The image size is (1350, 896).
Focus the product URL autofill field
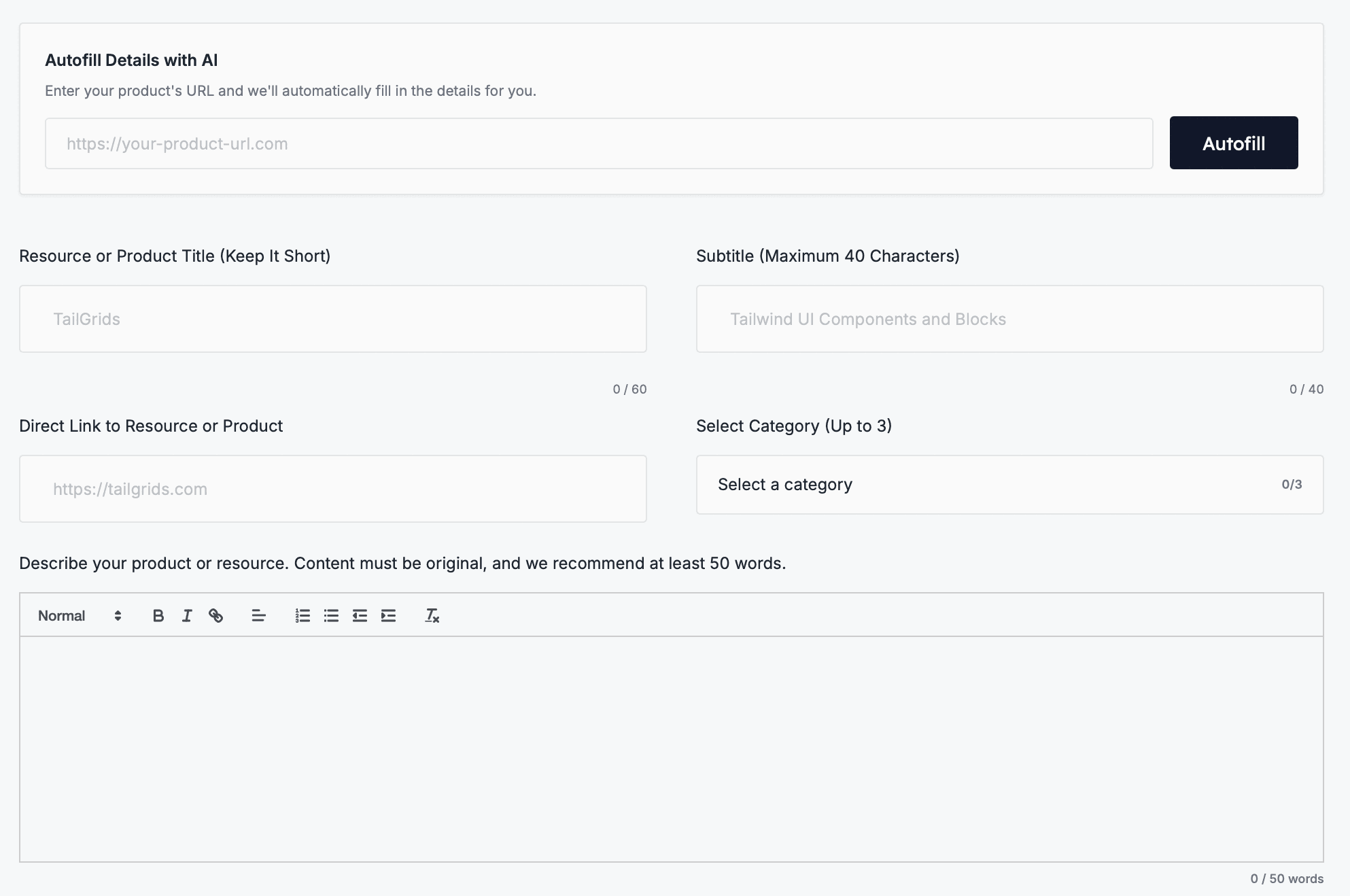[599, 143]
